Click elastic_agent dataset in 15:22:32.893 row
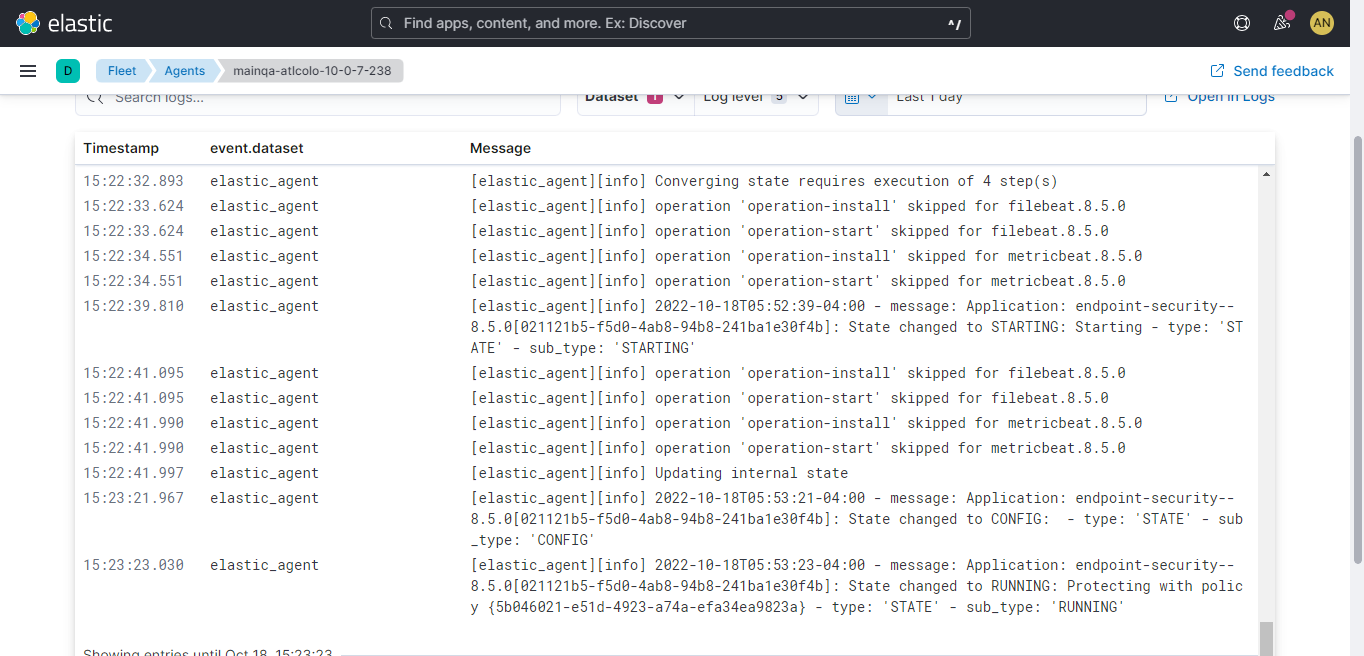Viewport: 1364px width, 656px height. pyautogui.click(x=264, y=181)
